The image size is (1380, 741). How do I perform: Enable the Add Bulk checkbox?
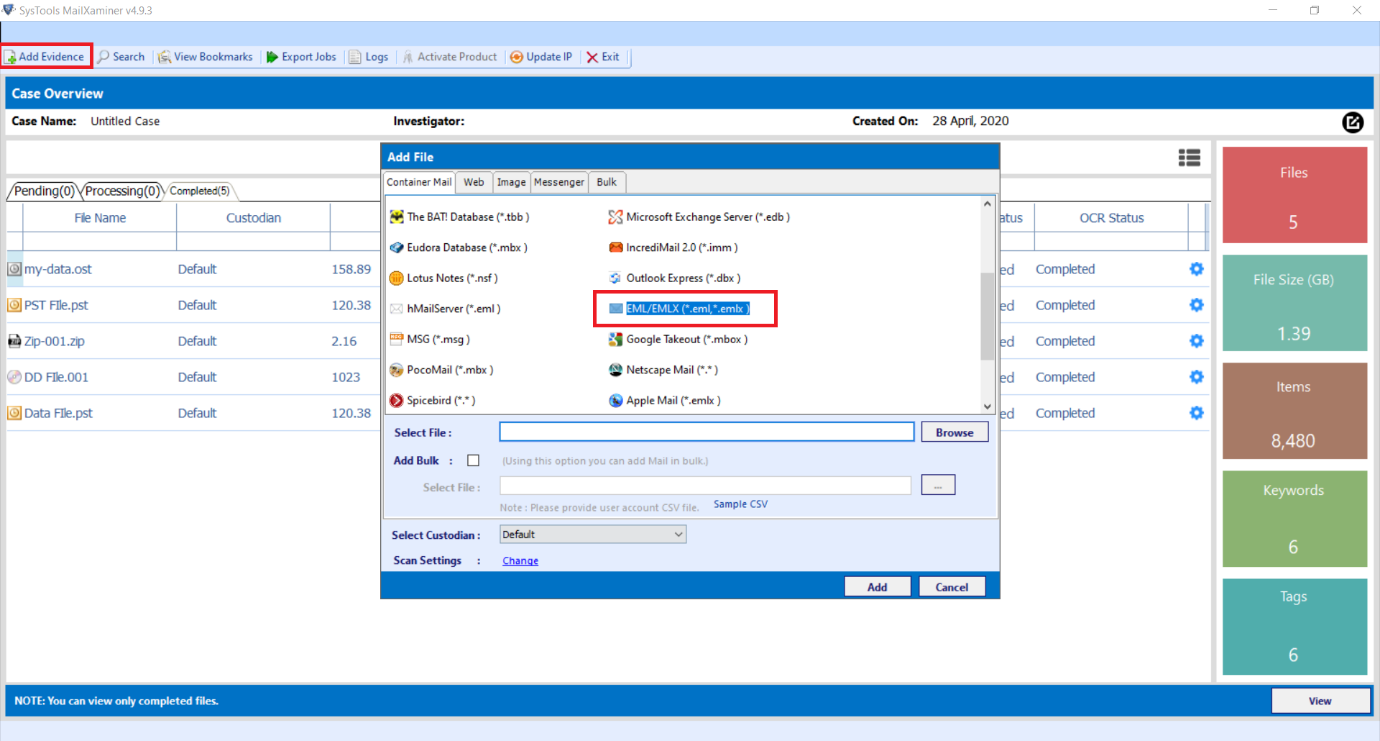(x=474, y=461)
